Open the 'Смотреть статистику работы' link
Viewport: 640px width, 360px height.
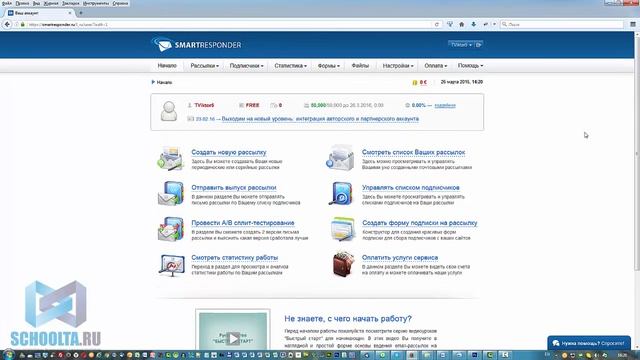pos(235,258)
